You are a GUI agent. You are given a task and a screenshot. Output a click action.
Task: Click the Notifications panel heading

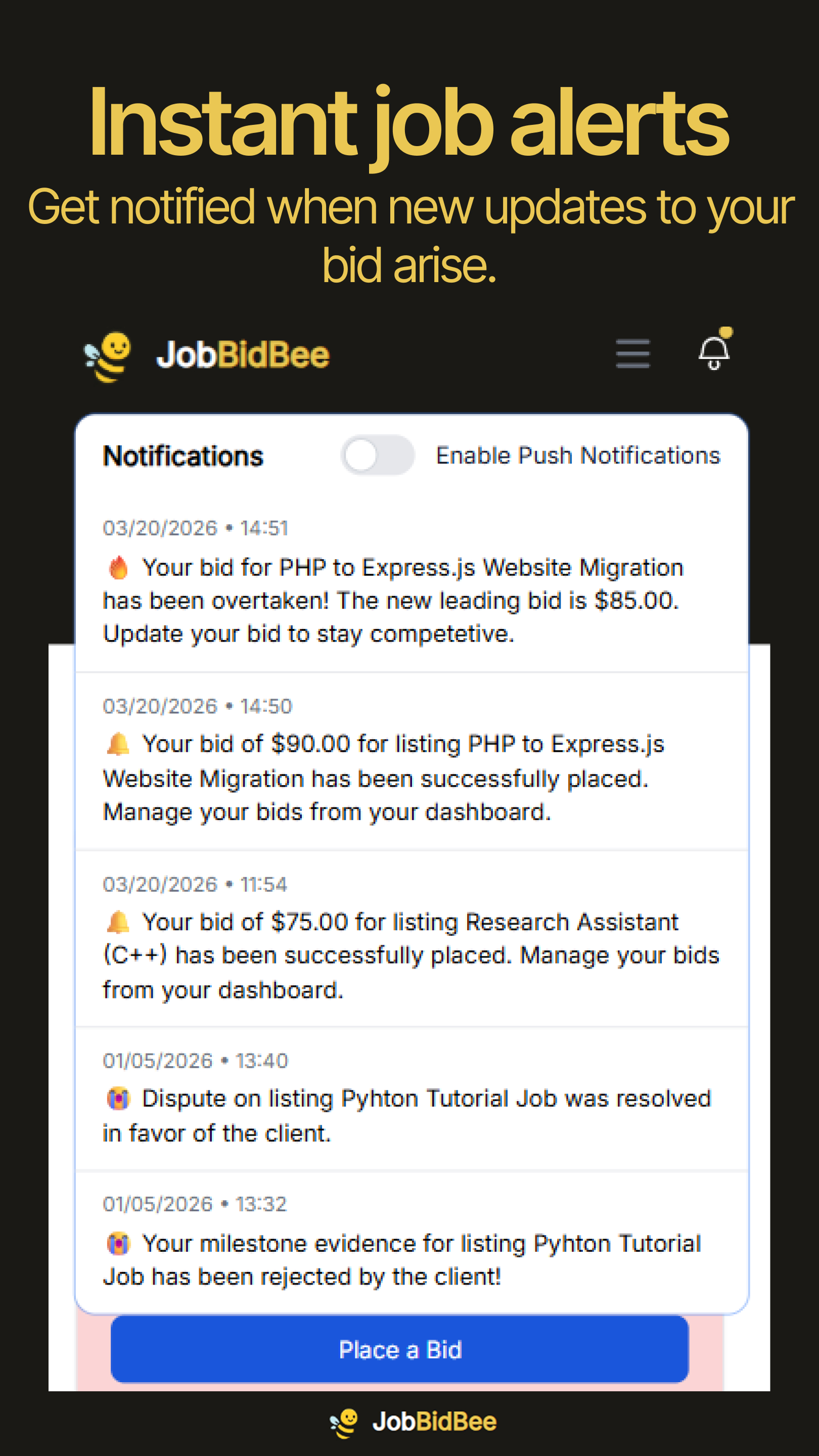click(x=183, y=454)
